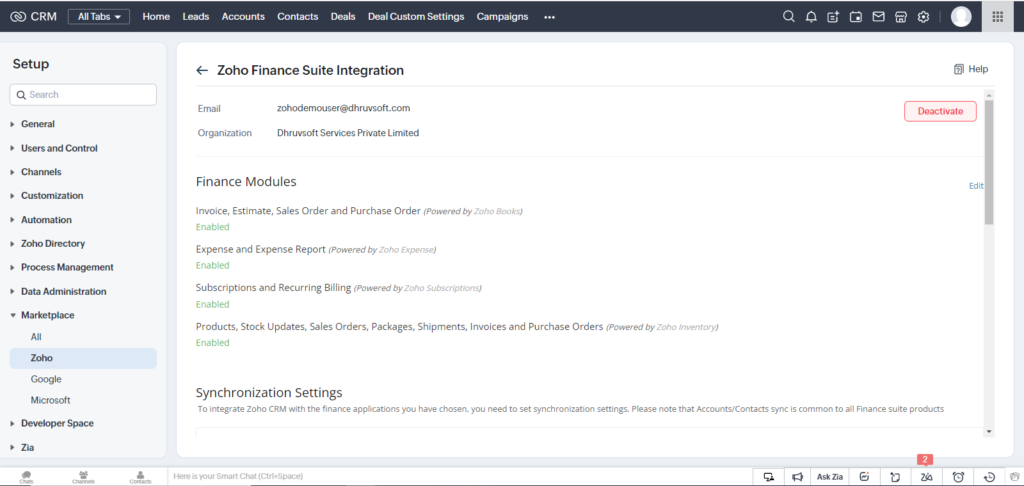Open the All Tabs dropdown

tap(99, 17)
